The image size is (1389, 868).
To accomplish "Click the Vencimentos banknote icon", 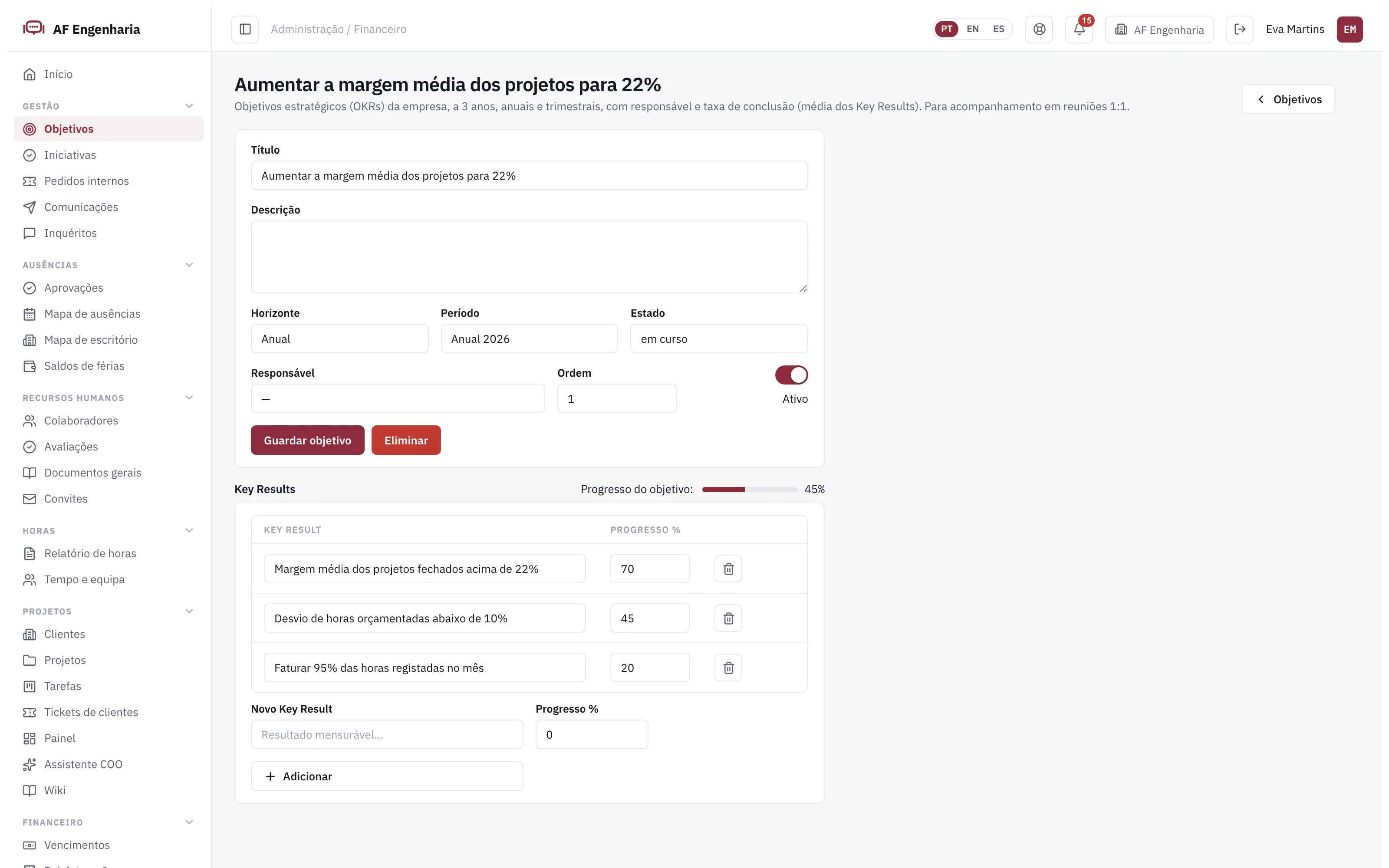I will pos(29,845).
